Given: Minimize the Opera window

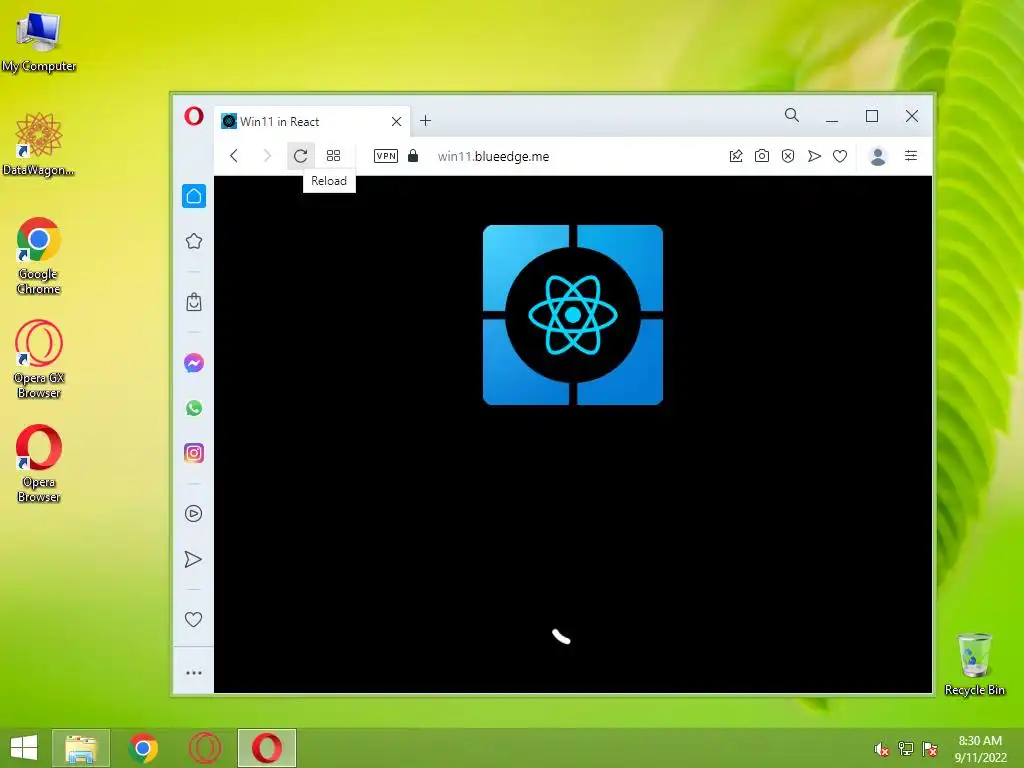Looking at the screenshot, I should tap(831, 117).
